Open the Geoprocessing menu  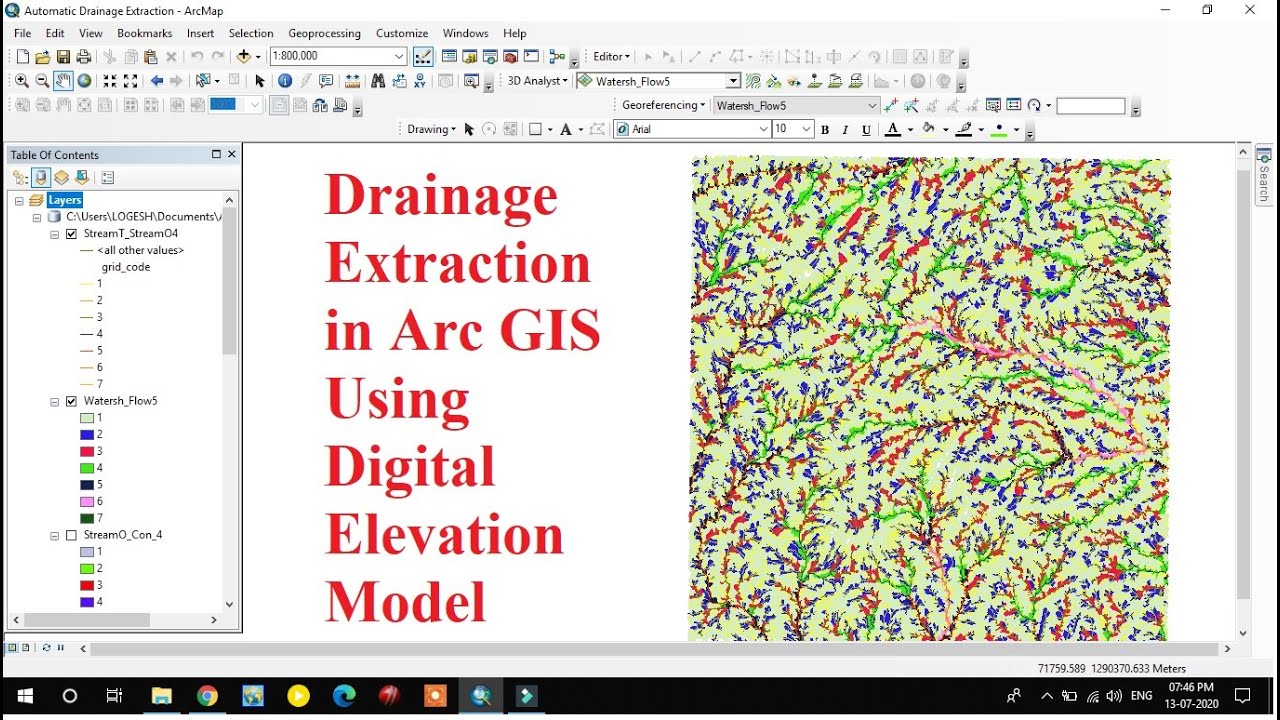(324, 33)
